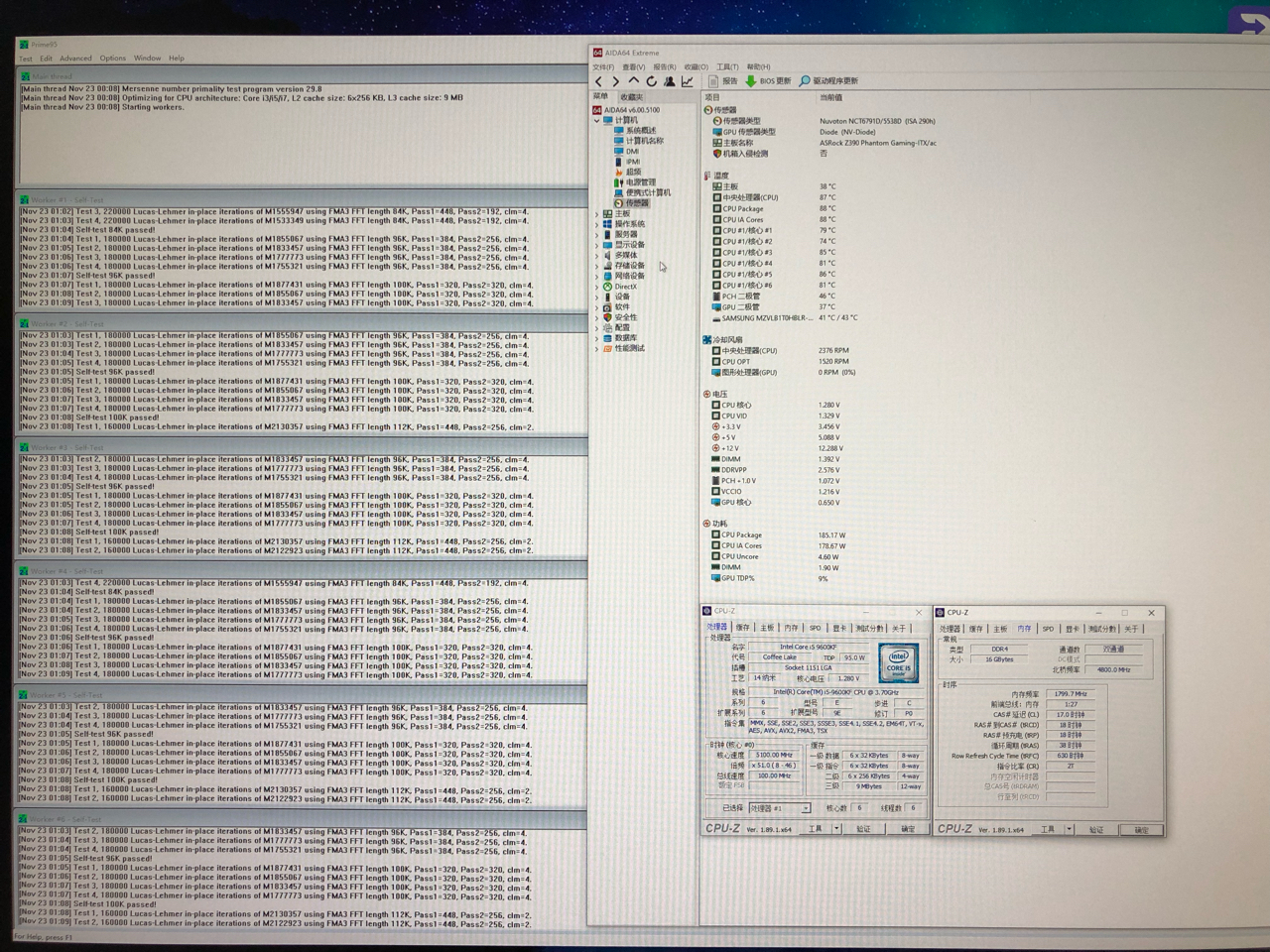Collapse the 计算机 tree node
1270x952 pixels.
pyautogui.click(x=597, y=120)
